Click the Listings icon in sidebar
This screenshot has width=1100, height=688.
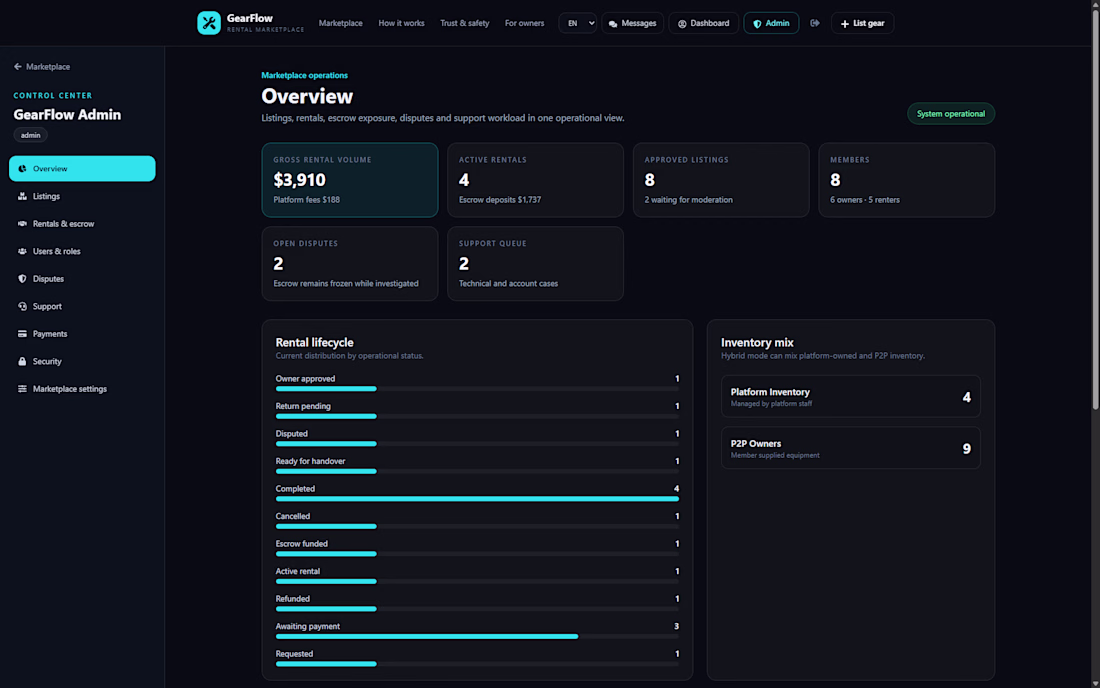(x=22, y=196)
